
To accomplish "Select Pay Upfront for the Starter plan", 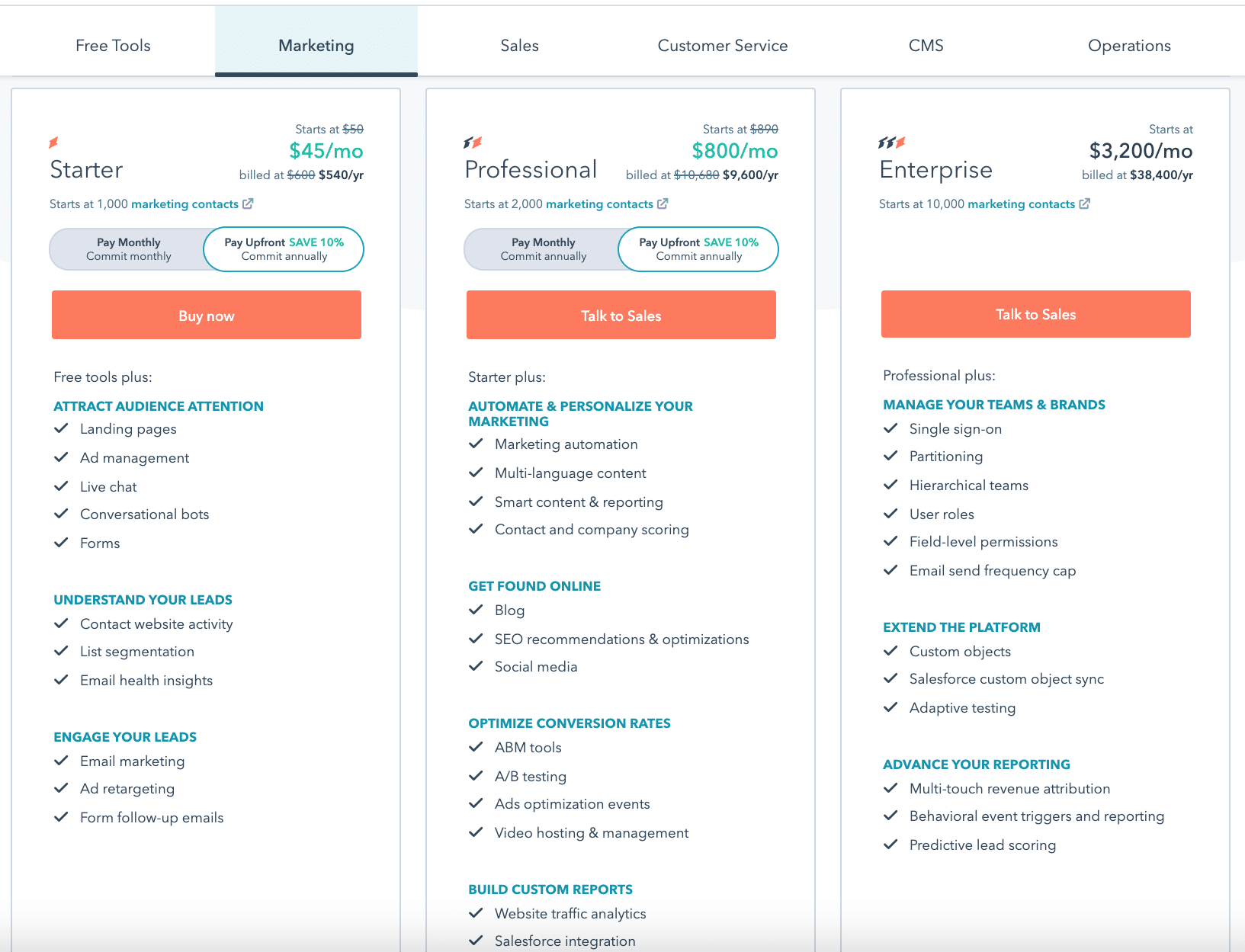I will [x=282, y=249].
